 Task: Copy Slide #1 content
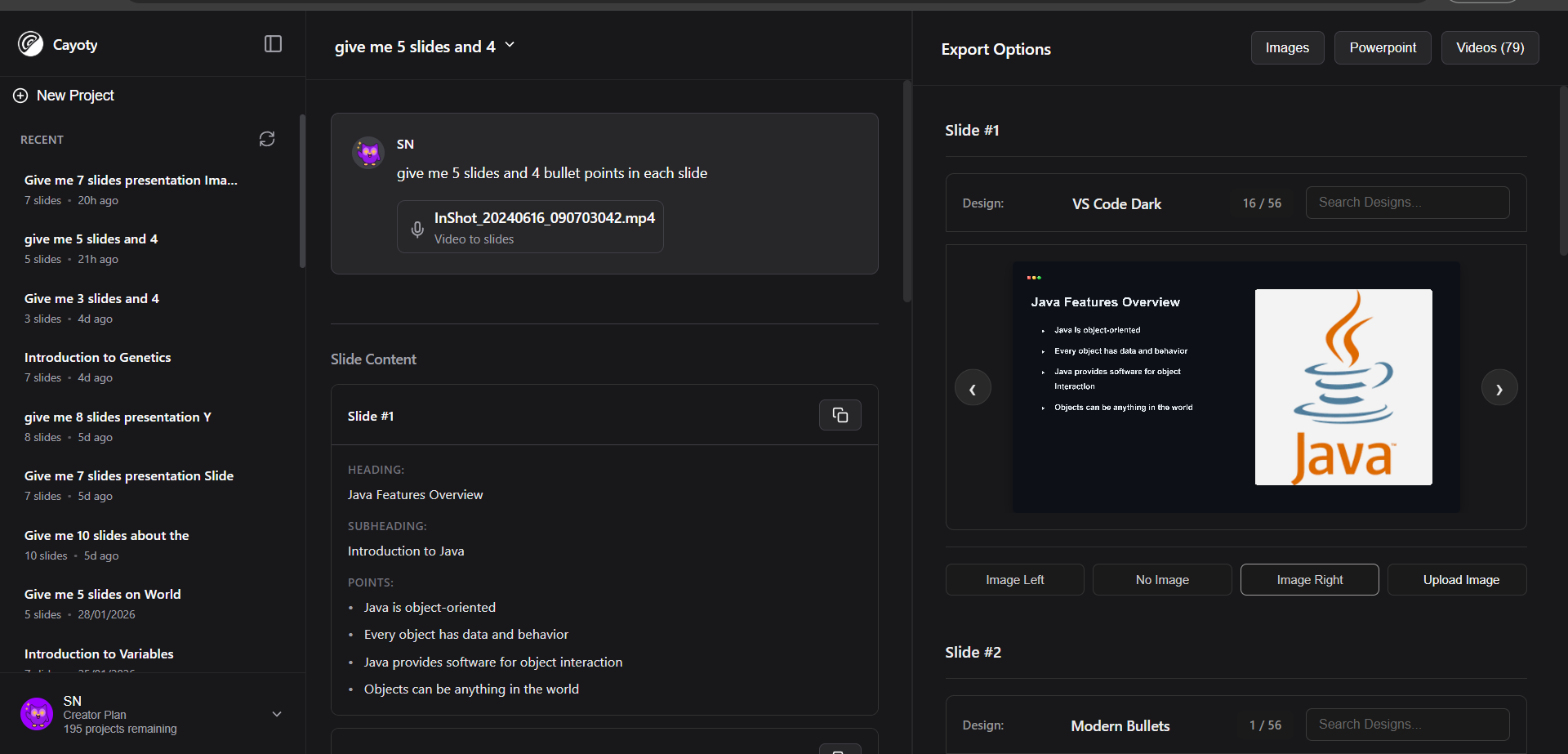pyautogui.click(x=840, y=415)
